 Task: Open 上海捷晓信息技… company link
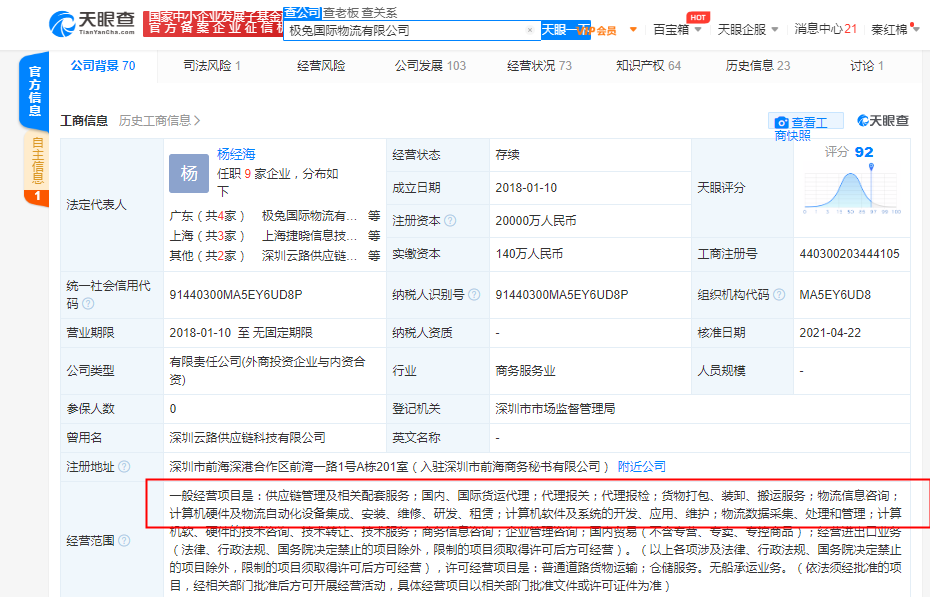pos(310,236)
